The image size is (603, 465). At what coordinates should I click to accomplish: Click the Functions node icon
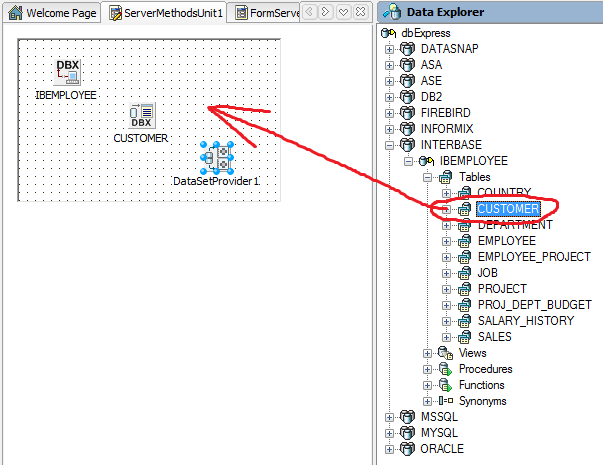click(x=445, y=385)
